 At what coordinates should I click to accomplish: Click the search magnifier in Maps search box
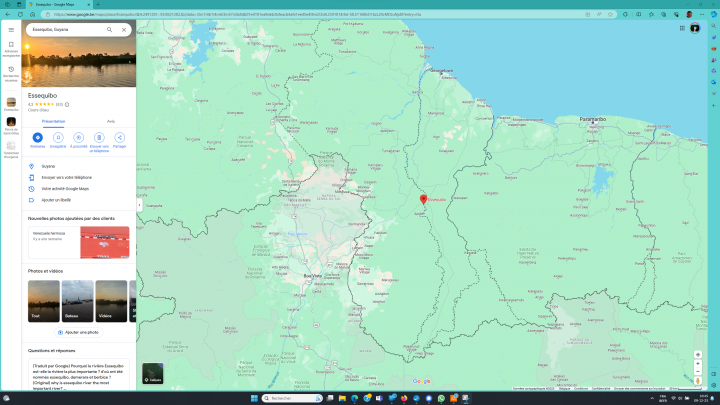(x=109, y=29)
